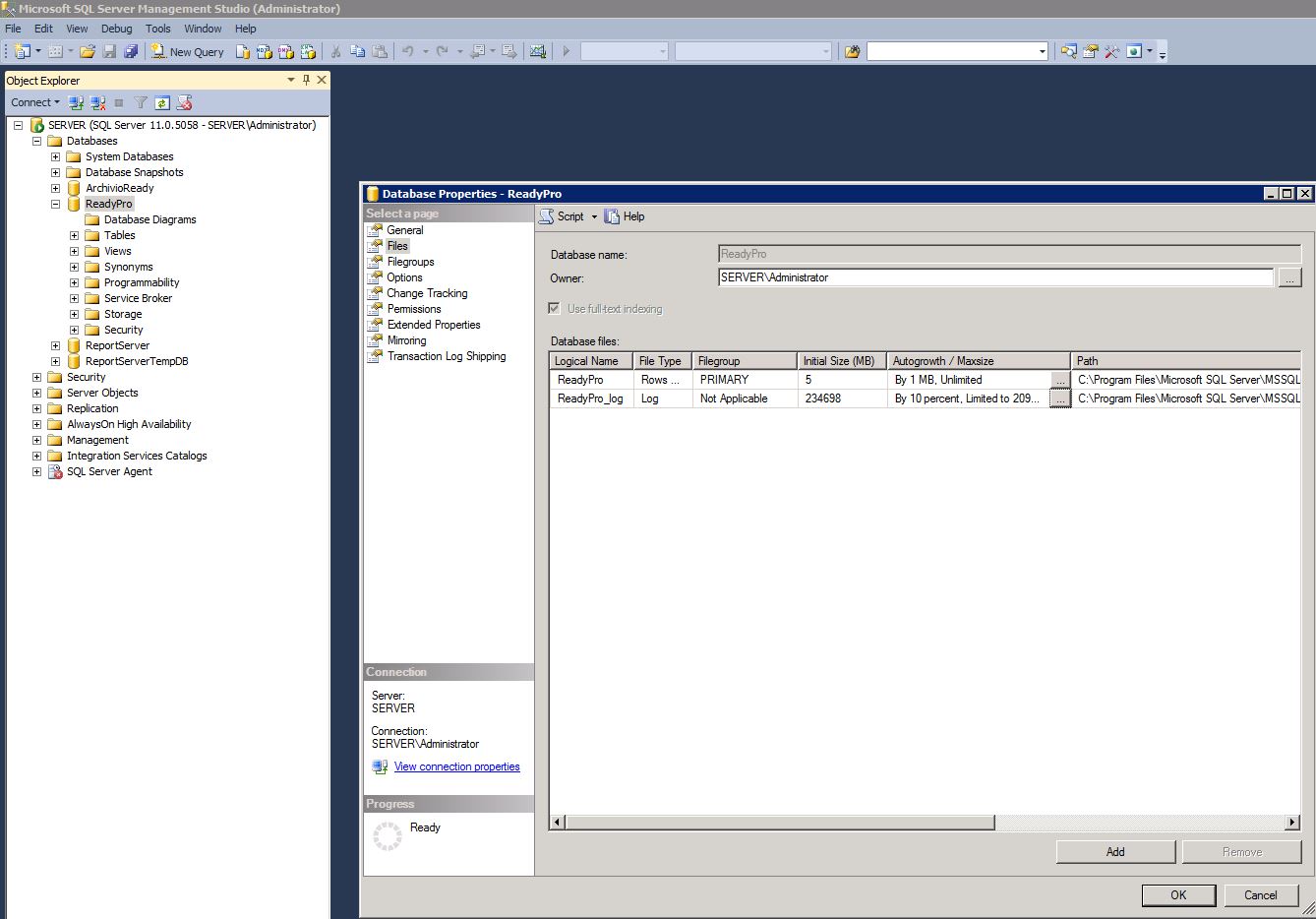The image size is (1316, 919).
Task: Open the Tools menu
Action: pos(157,29)
